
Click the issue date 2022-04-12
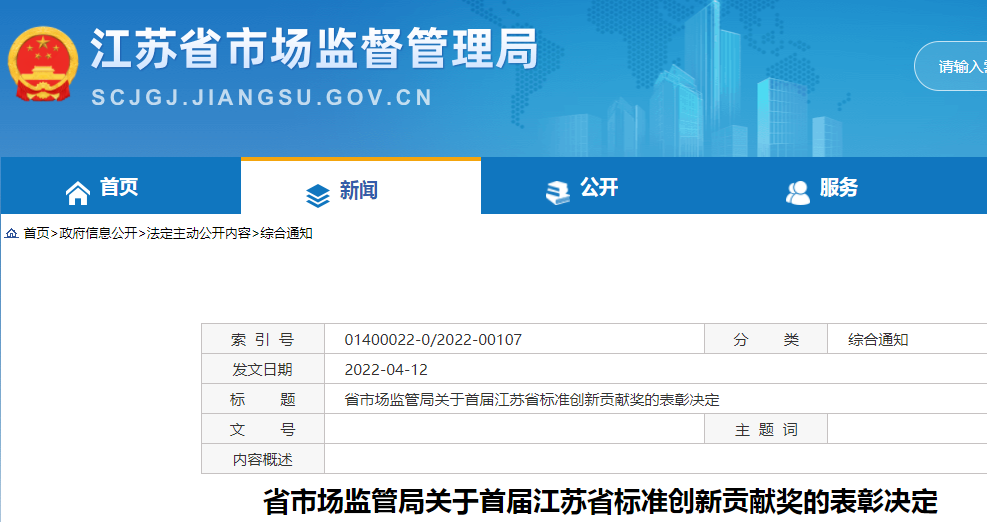click(x=386, y=370)
